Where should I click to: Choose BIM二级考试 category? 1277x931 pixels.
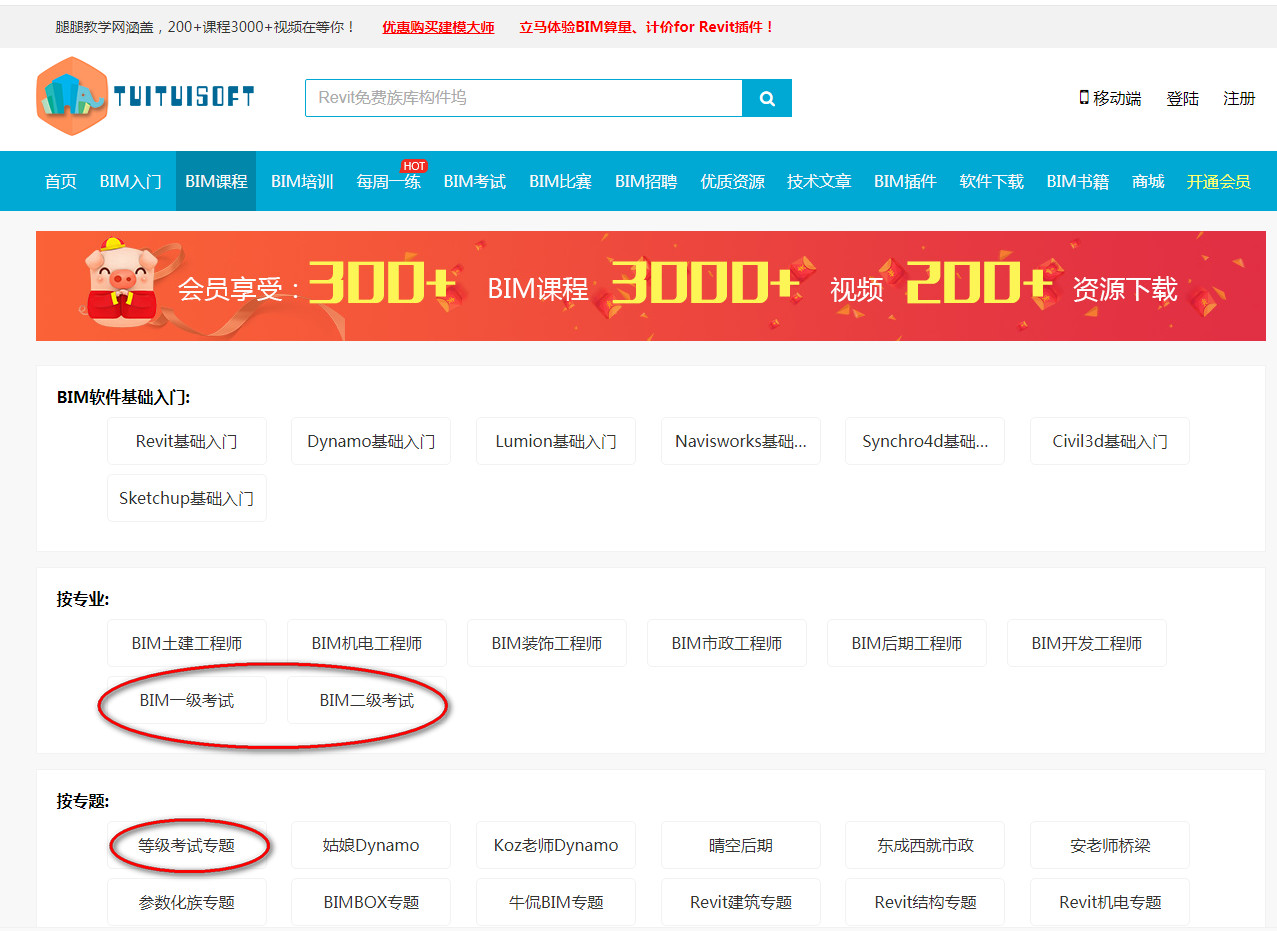(367, 700)
